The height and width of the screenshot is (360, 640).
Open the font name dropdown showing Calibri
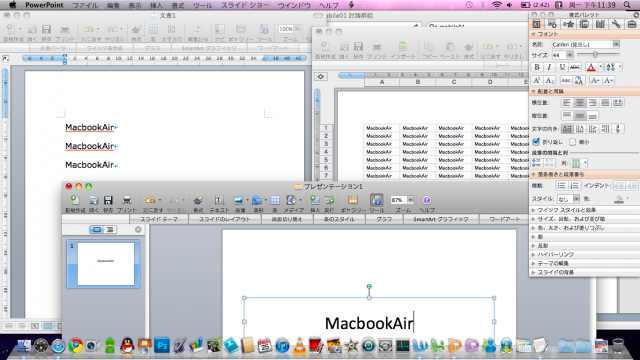coord(616,44)
